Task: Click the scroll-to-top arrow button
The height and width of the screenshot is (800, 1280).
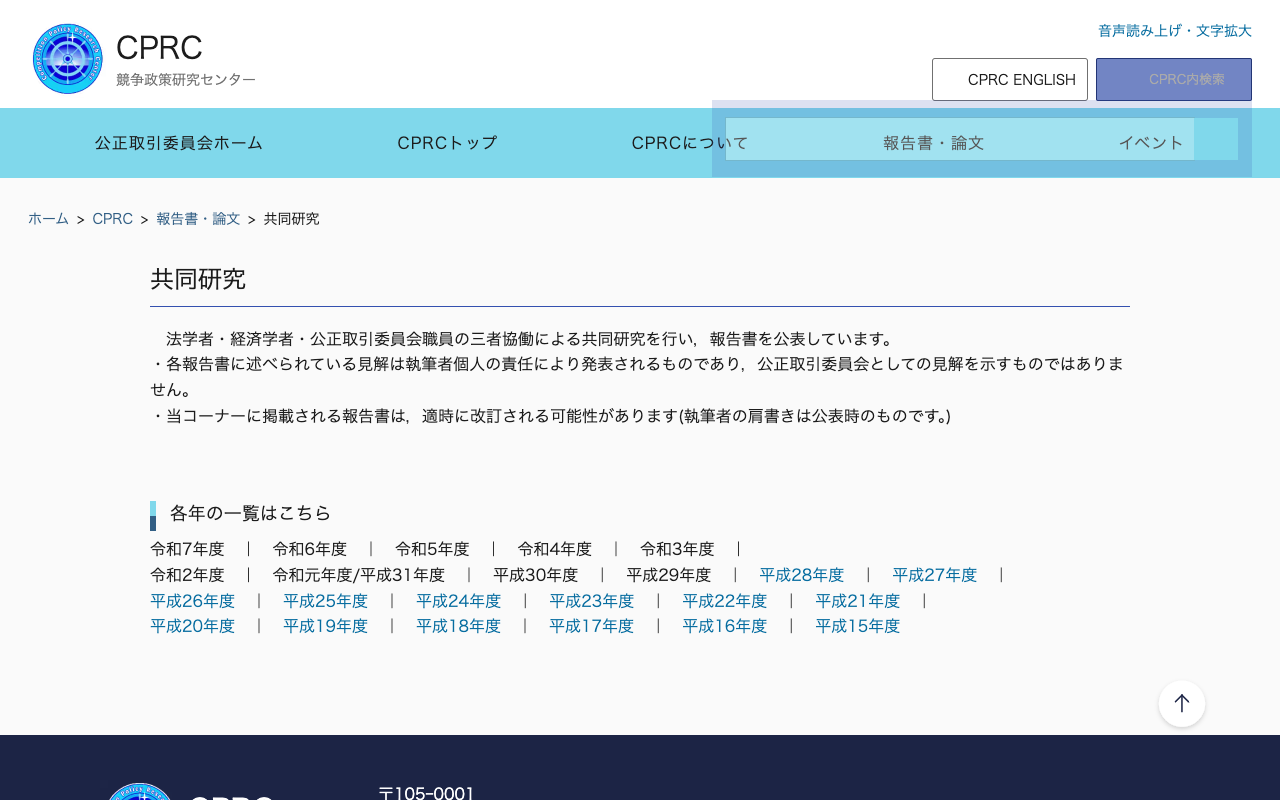Action: tap(1182, 704)
